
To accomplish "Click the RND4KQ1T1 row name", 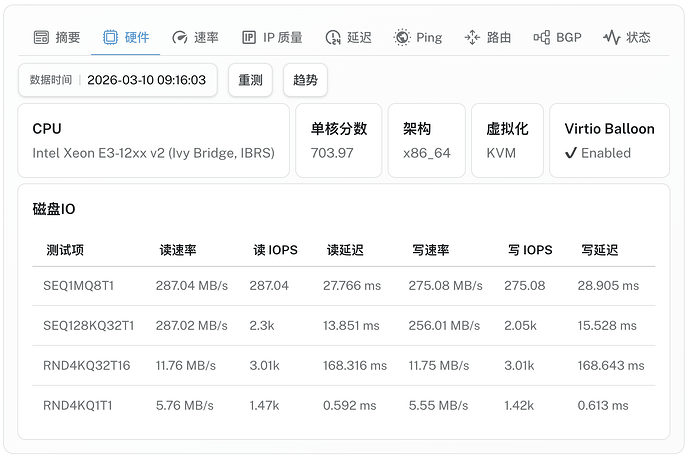I will click(x=78, y=405).
